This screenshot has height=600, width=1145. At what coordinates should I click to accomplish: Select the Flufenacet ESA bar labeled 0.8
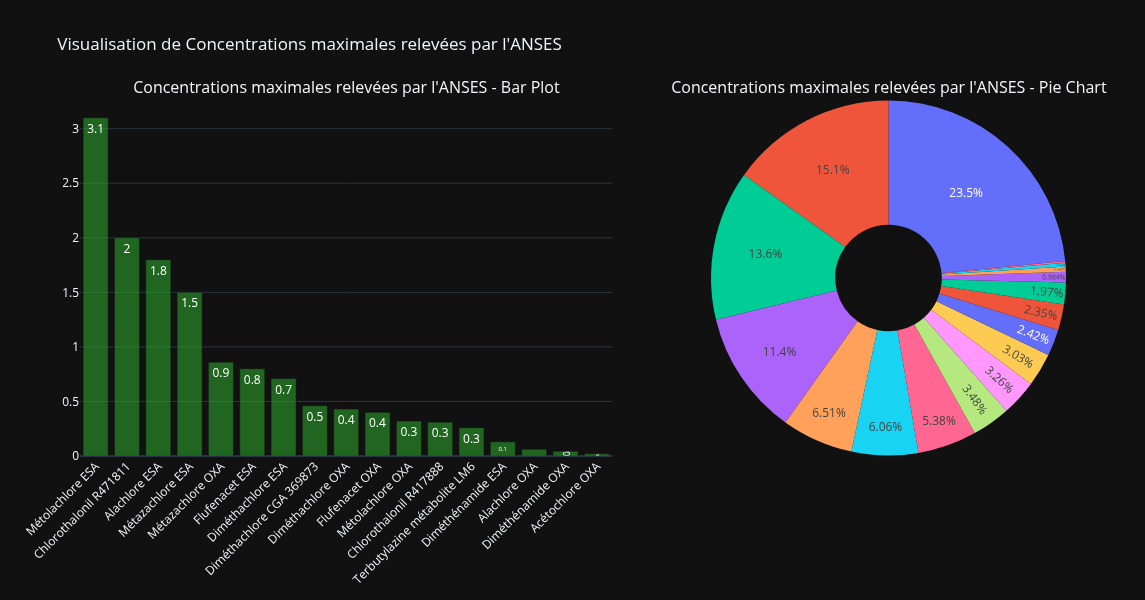click(x=252, y=412)
